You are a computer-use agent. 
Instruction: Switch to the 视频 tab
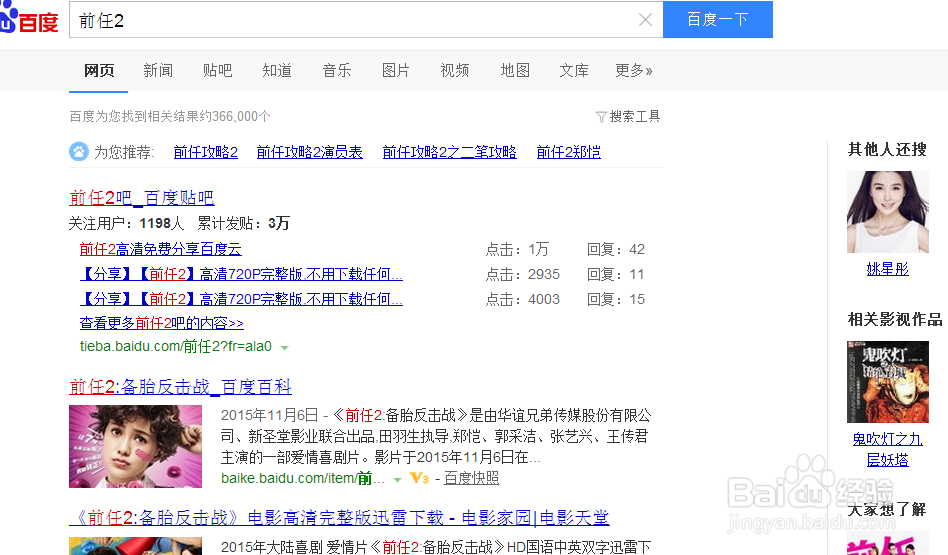(x=455, y=71)
